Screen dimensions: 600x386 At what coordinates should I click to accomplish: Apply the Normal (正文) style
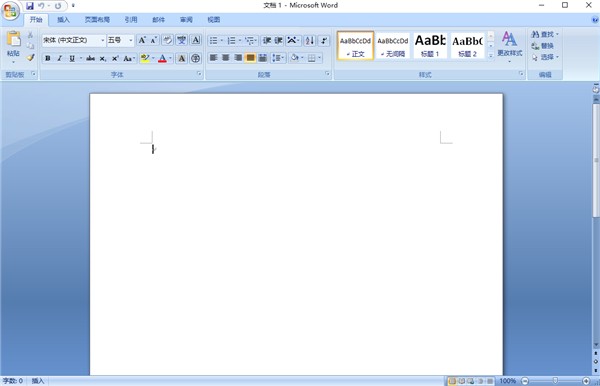(x=355, y=46)
